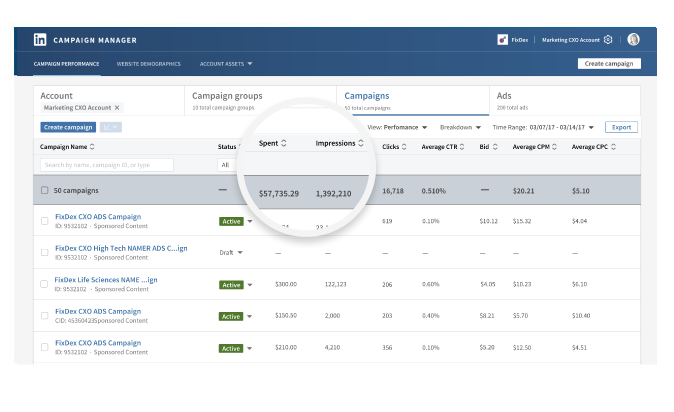Click the $20.21 average CPM total

click(x=523, y=191)
